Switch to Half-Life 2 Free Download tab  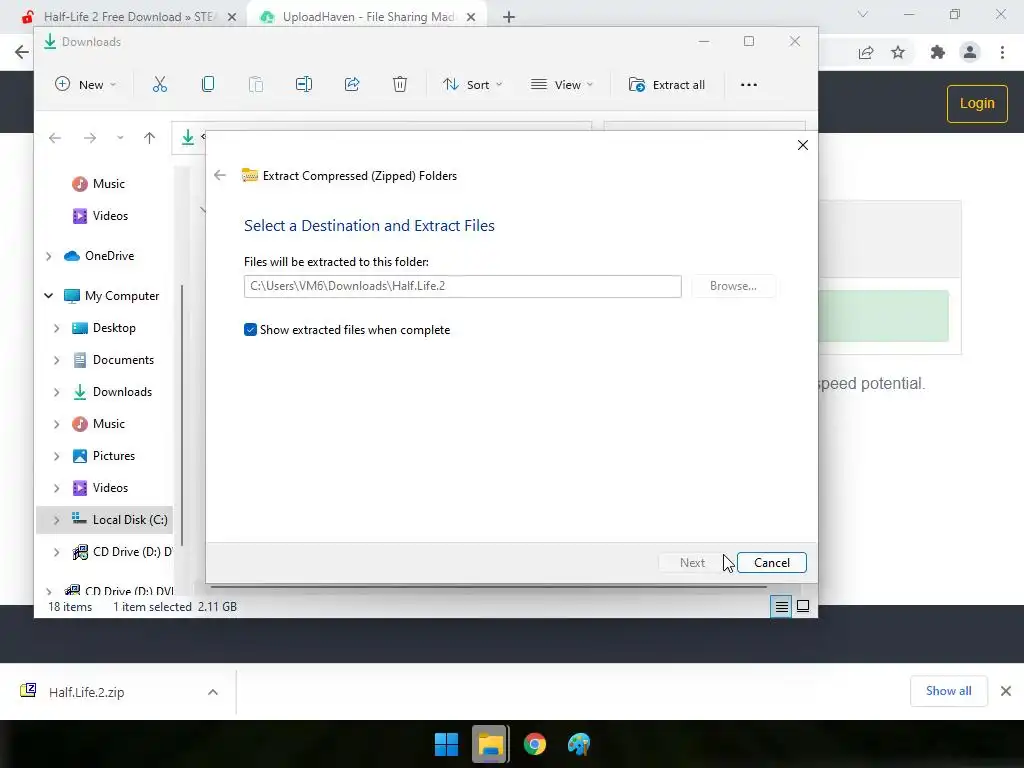(x=127, y=17)
